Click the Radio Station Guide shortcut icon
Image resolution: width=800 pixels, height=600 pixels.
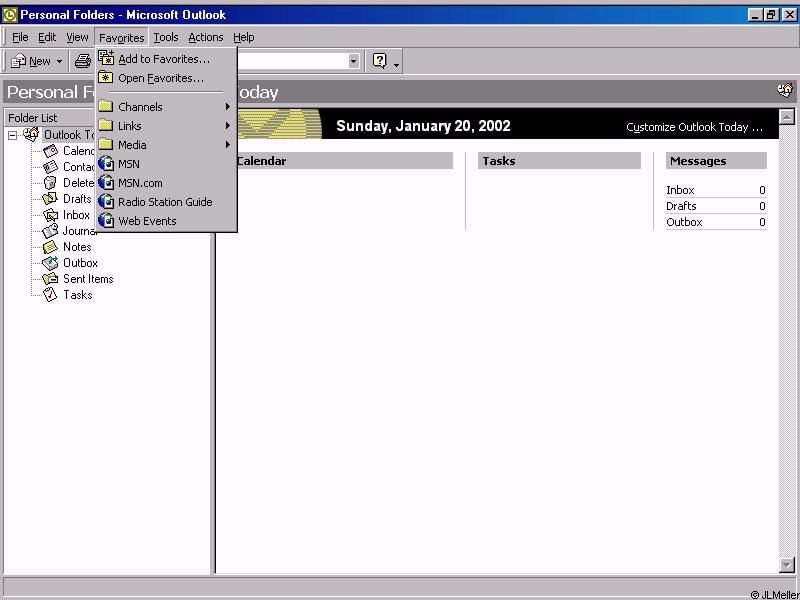[x=106, y=202]
